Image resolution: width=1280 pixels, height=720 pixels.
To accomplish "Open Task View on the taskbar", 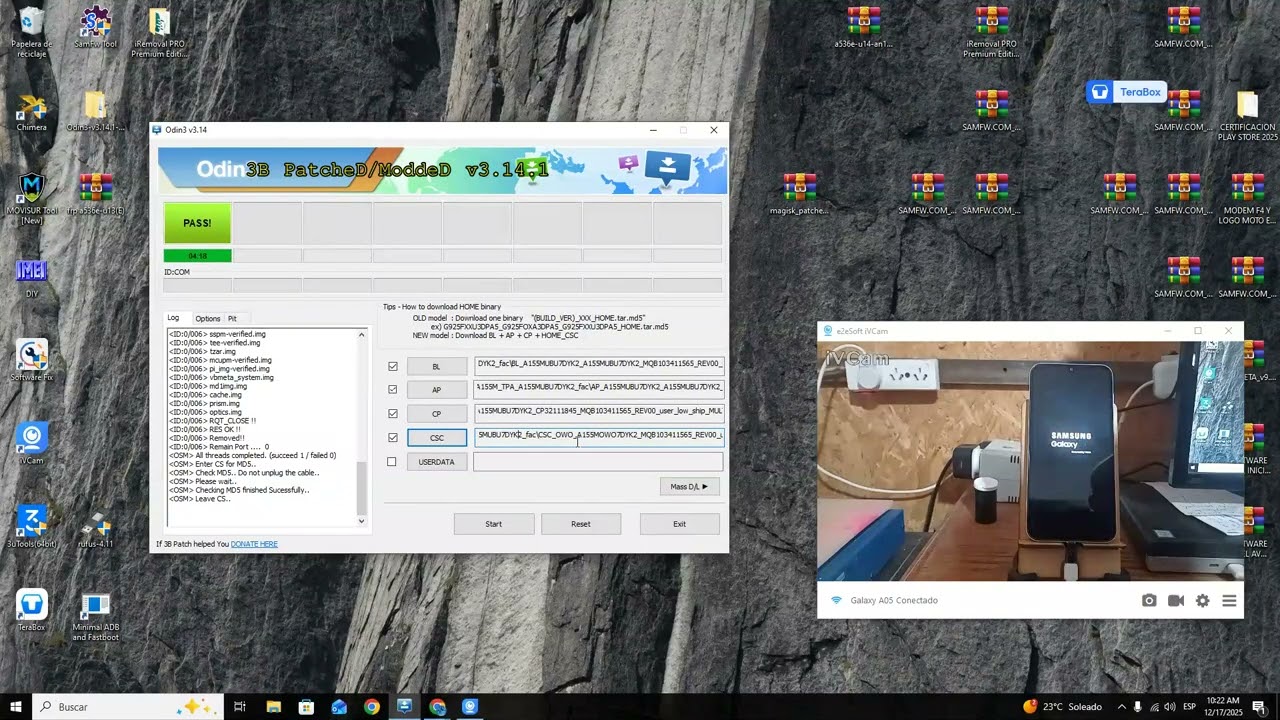I will [240, 707].
